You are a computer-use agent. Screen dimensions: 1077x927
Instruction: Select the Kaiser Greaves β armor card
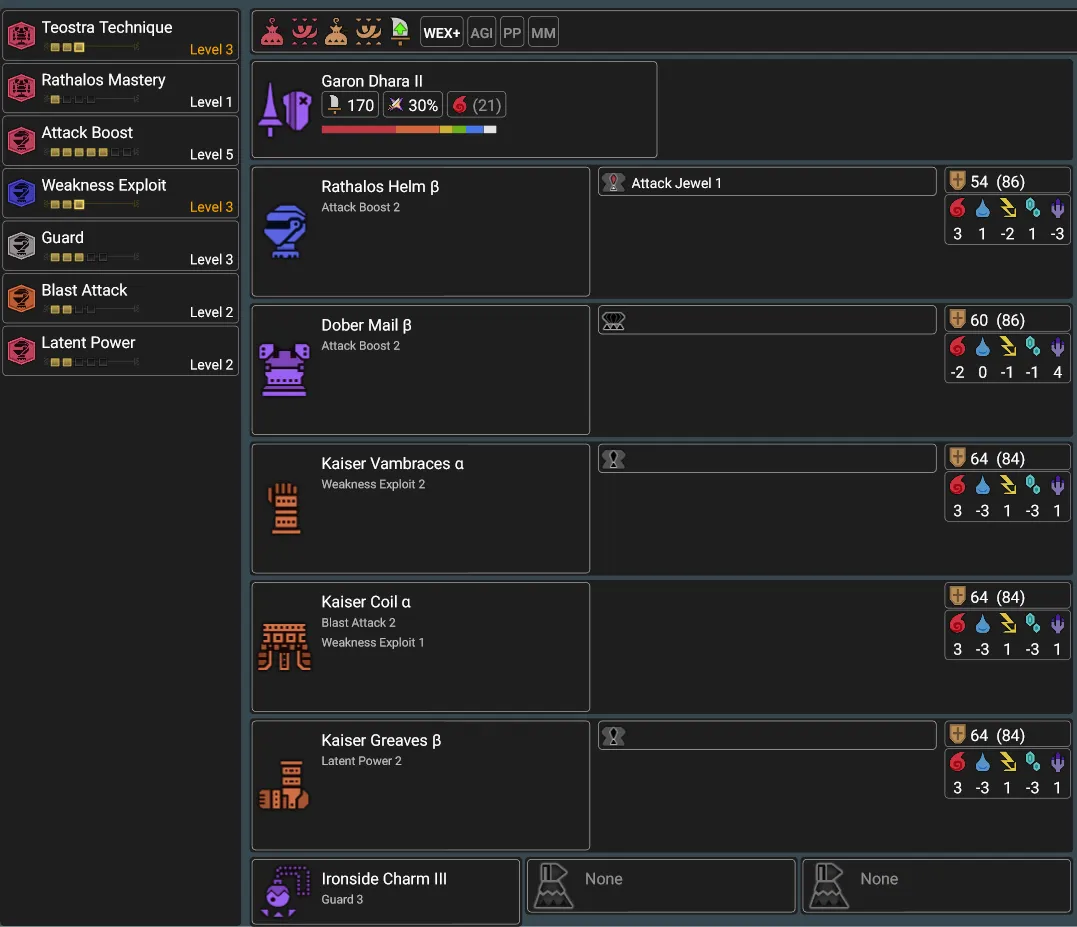[420, 786]
